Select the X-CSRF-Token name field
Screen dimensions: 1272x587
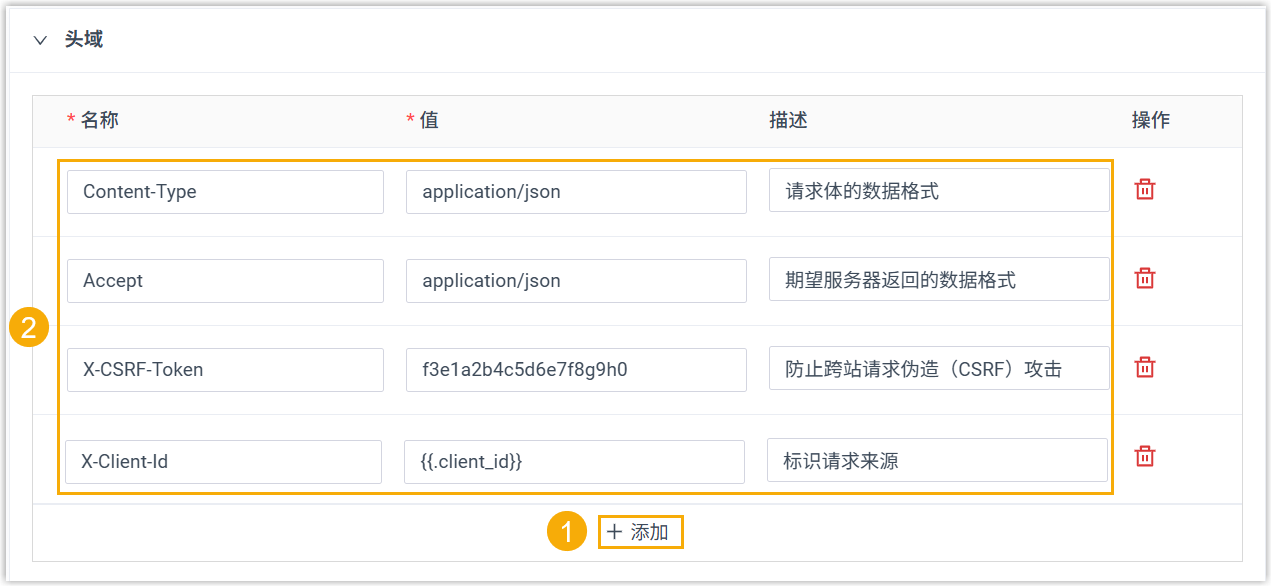(x=225, y=370)
